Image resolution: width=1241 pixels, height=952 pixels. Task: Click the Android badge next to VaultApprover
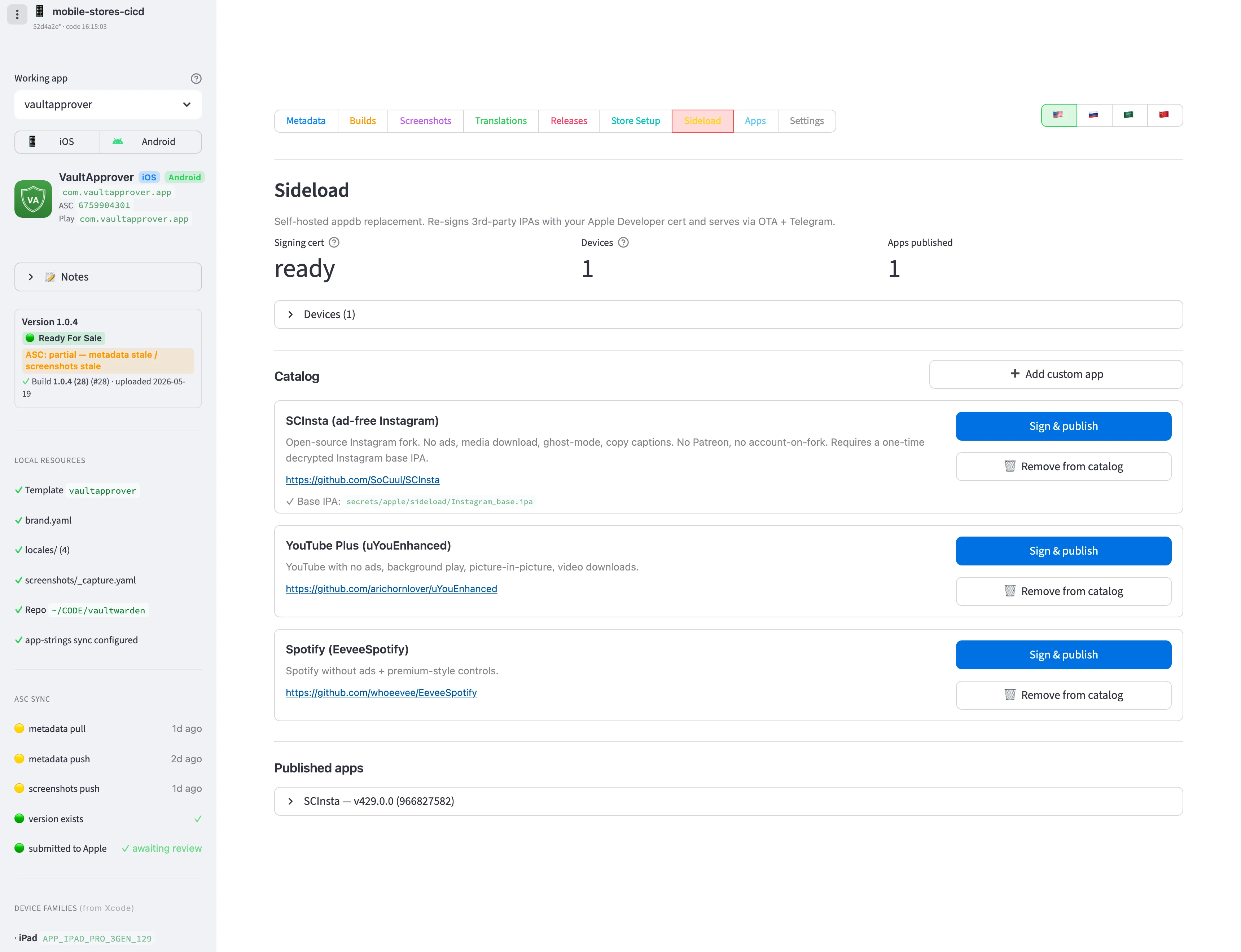(184, 177)
